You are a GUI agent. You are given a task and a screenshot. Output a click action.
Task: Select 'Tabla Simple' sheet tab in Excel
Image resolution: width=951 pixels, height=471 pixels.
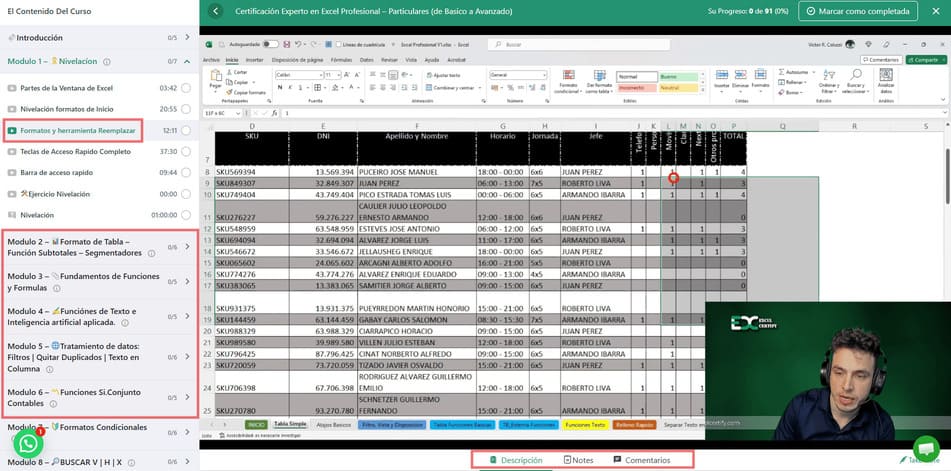coord(290,425)
